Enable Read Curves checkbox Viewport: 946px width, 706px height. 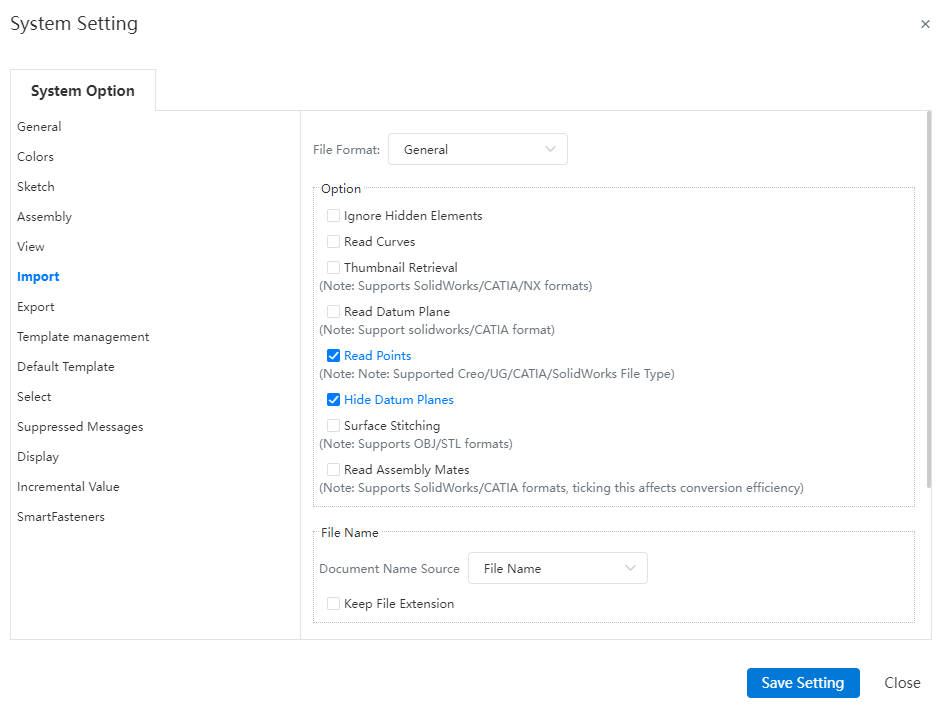point(333,241)
